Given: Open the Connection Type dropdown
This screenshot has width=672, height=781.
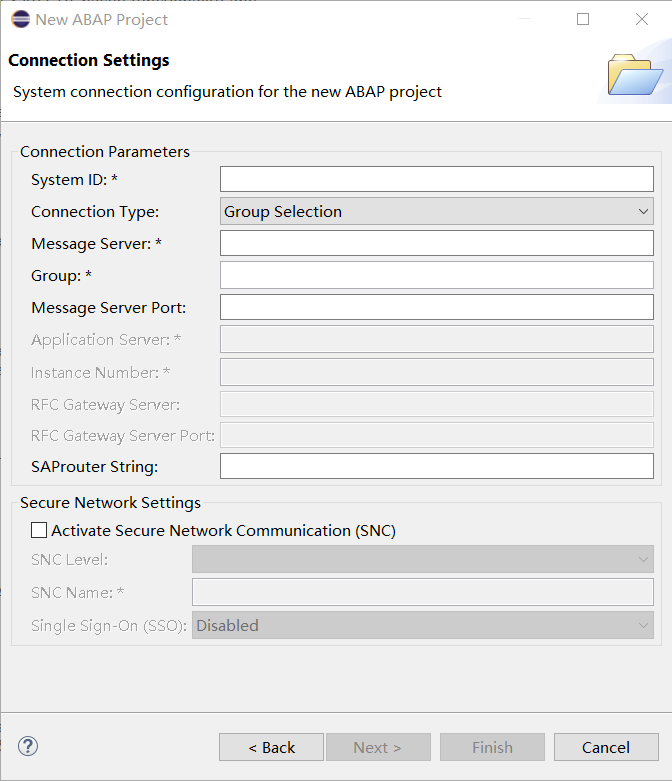Looking at the screenshot, I should pos(436,211).
